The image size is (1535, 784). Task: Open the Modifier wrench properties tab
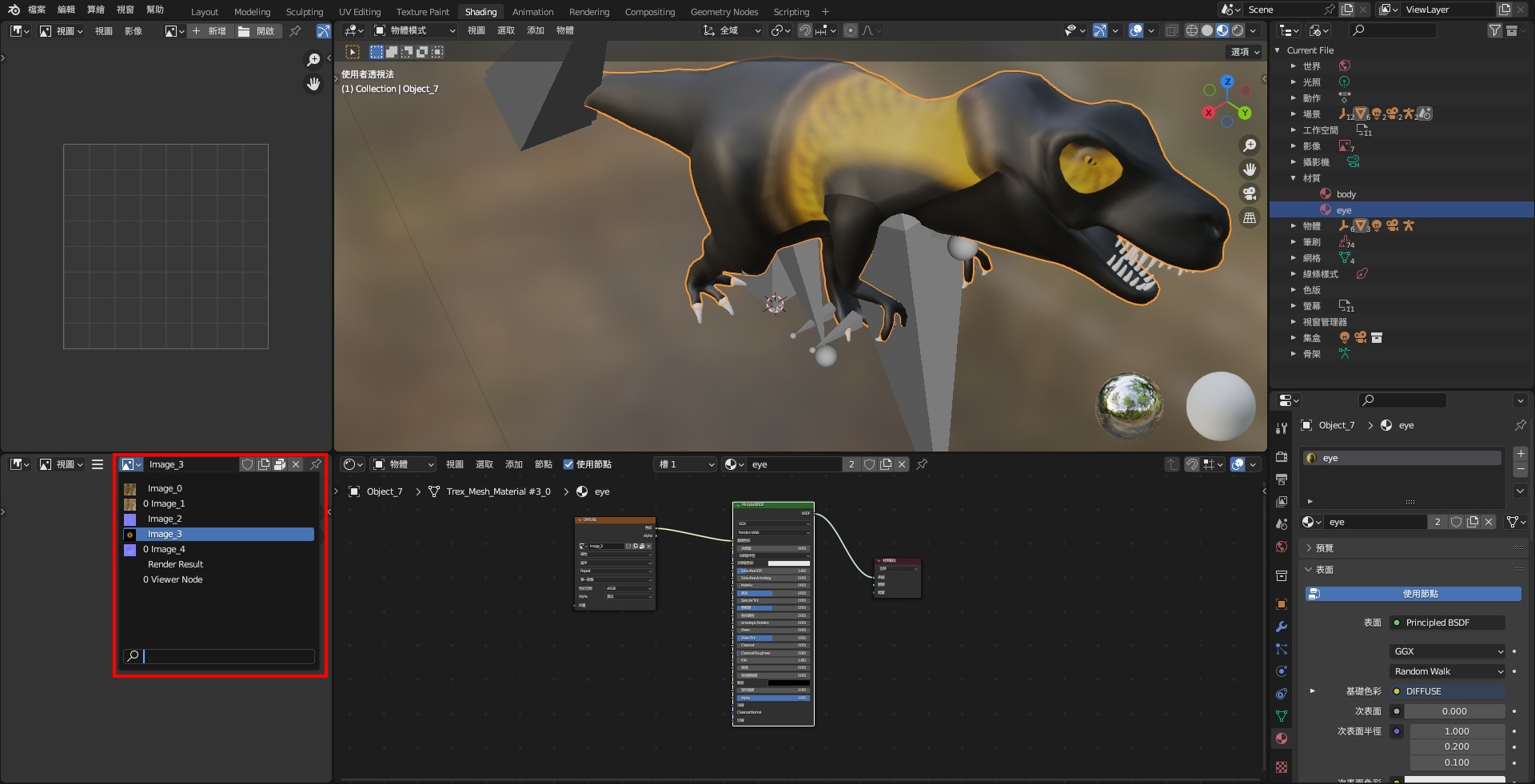pos(1282,627)
